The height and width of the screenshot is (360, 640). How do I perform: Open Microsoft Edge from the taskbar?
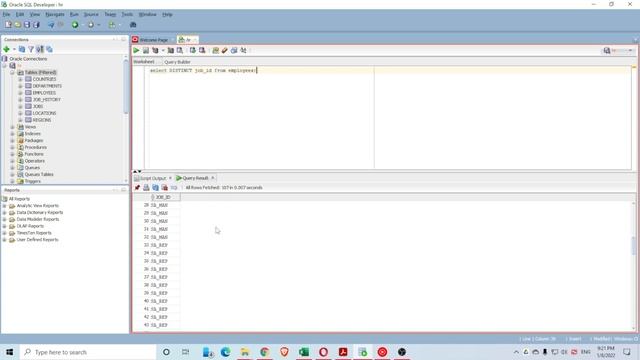point(225,352)
